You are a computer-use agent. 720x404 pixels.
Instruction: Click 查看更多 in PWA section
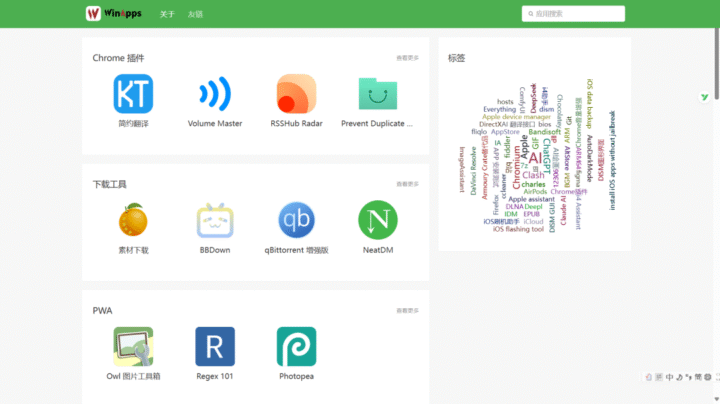click(x=407, y=311)
